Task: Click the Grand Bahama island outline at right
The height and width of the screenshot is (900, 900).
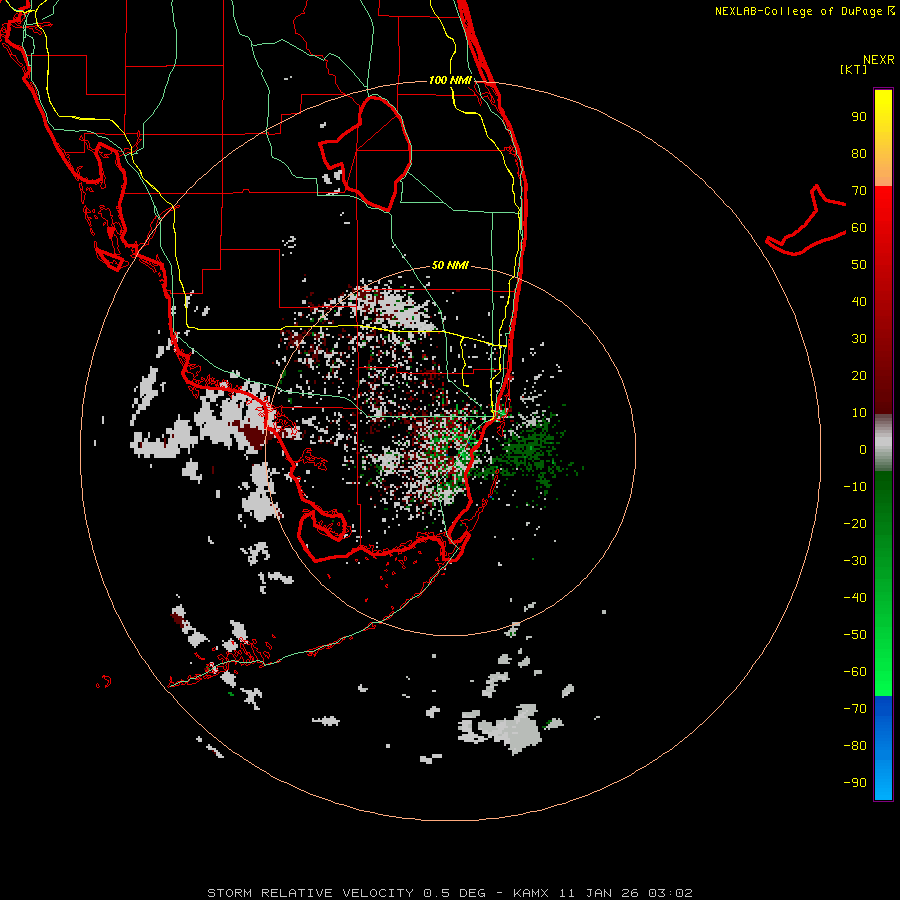Action: click(x=806, y=221)
